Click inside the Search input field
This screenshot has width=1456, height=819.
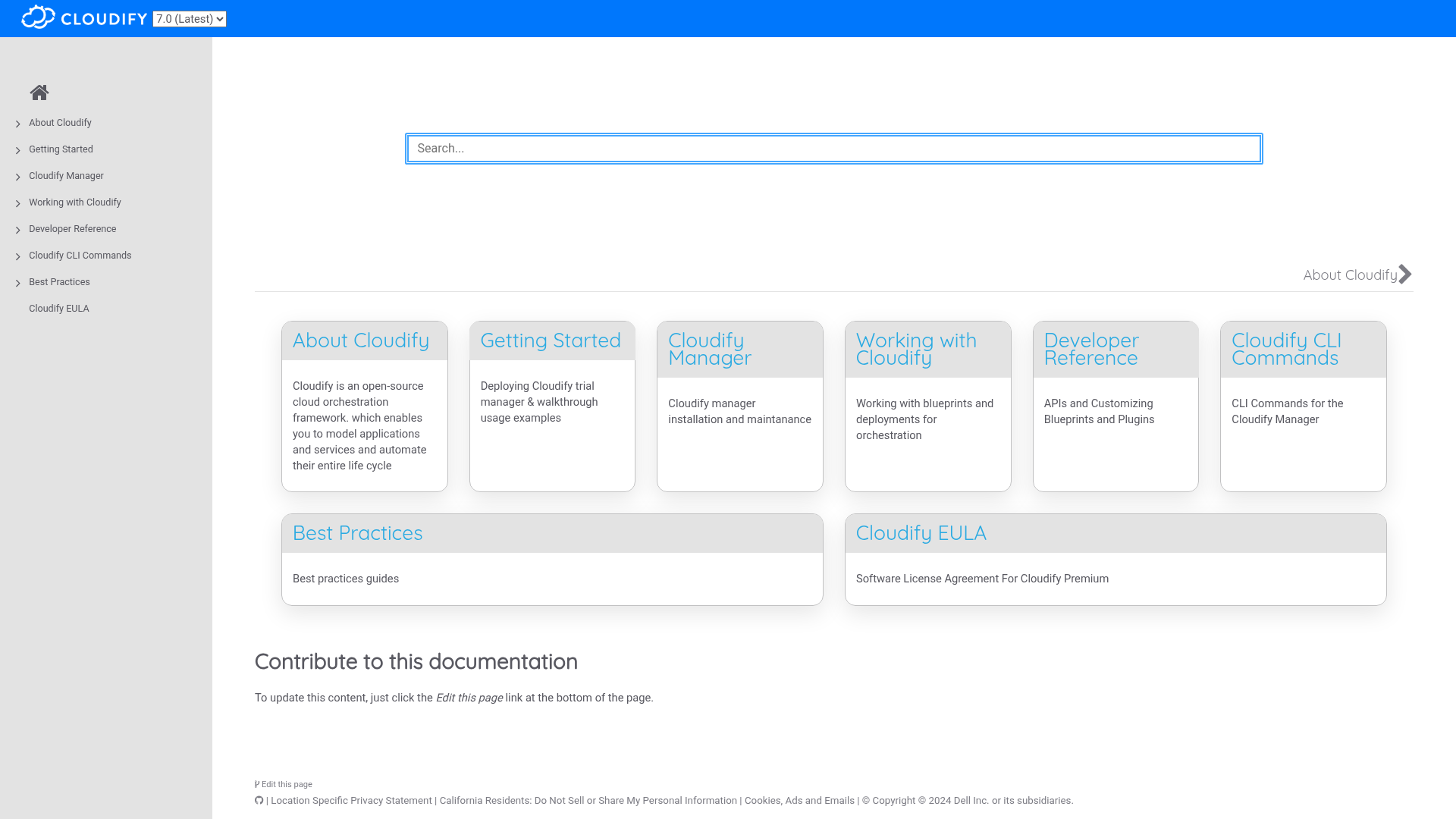[x=834, y=149]
